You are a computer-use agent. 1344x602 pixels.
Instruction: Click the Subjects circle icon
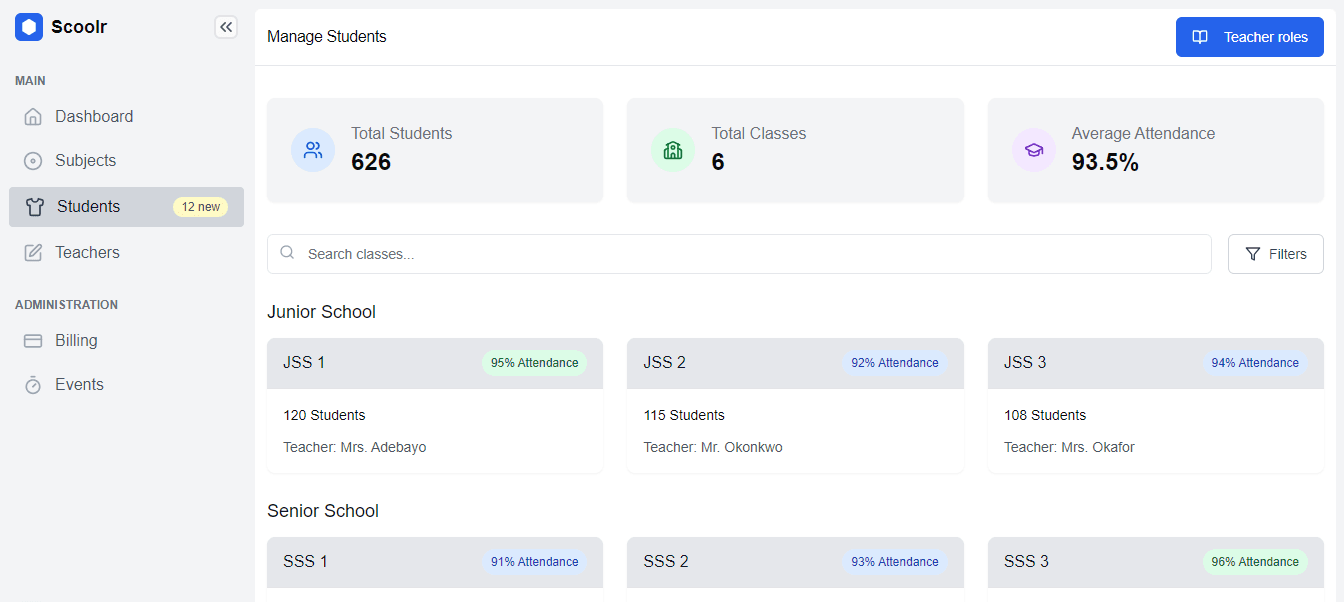point(33,161)
